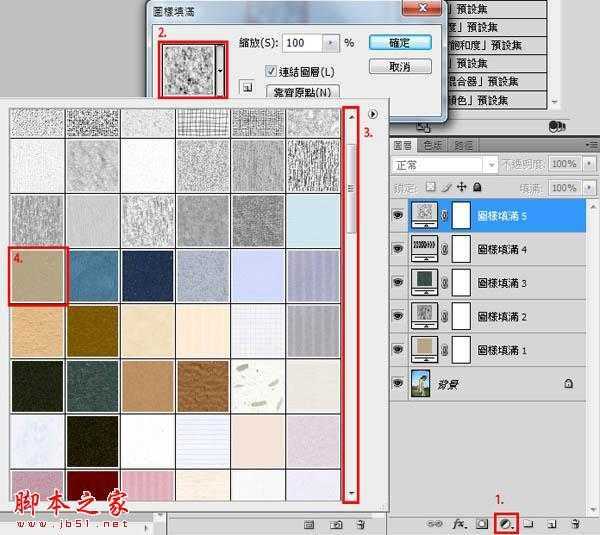Image resolution: width=600 pixels, height=535 pixels.
Task: Switch to the 色版 tab
Action: point(433,144)
